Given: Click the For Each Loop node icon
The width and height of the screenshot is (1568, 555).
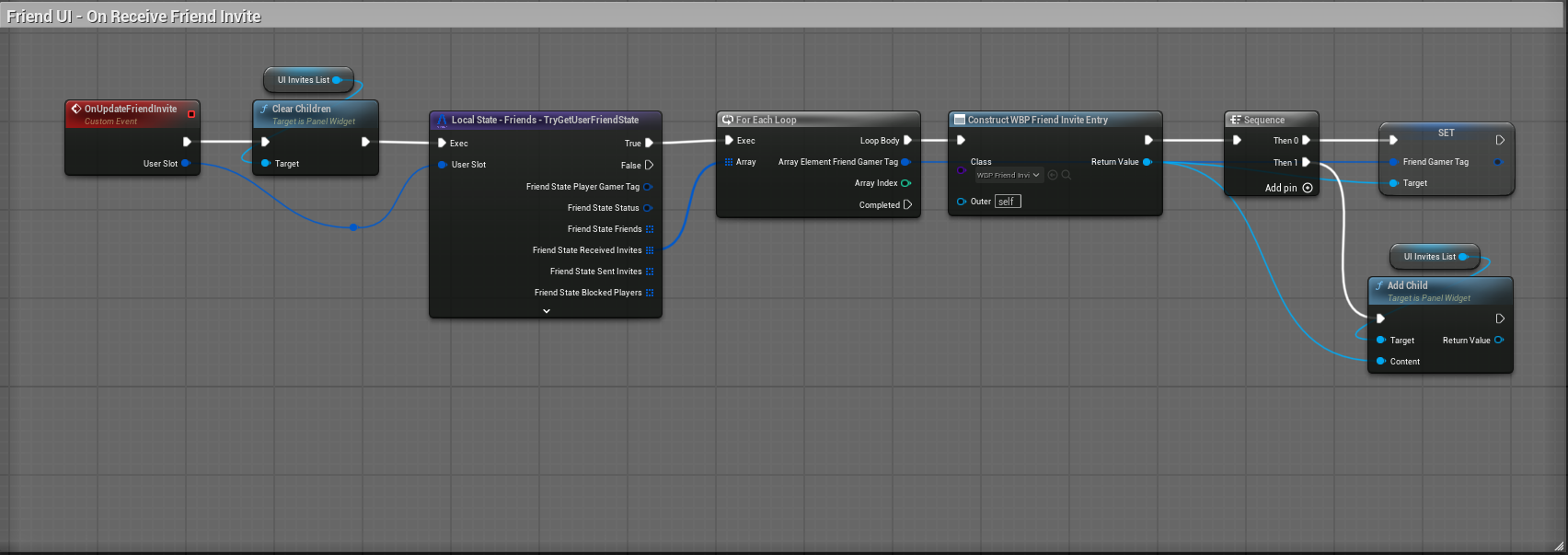Looking at the screenshot, I should pos(728,120).
